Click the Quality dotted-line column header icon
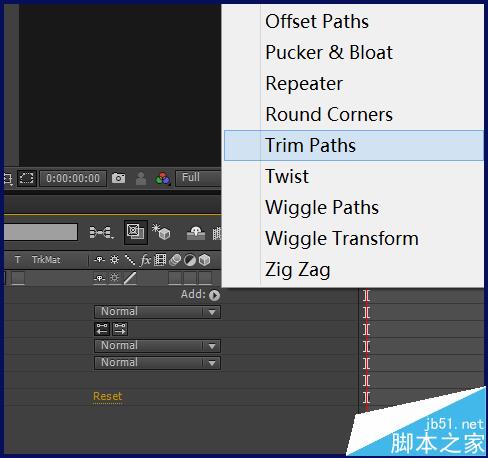Image resolution: width=488 pixels, height=458 pixels. tap(130, 260)
